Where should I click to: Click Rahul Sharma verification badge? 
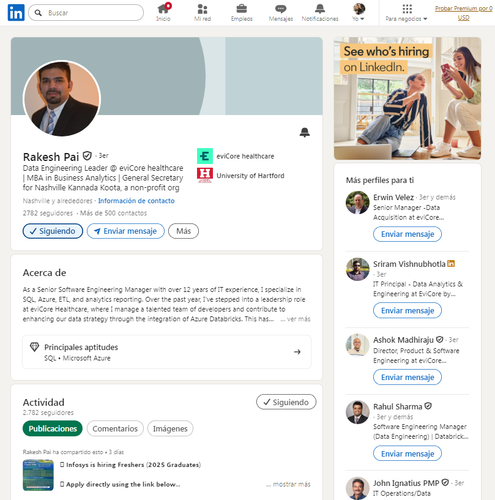point(428,406)
